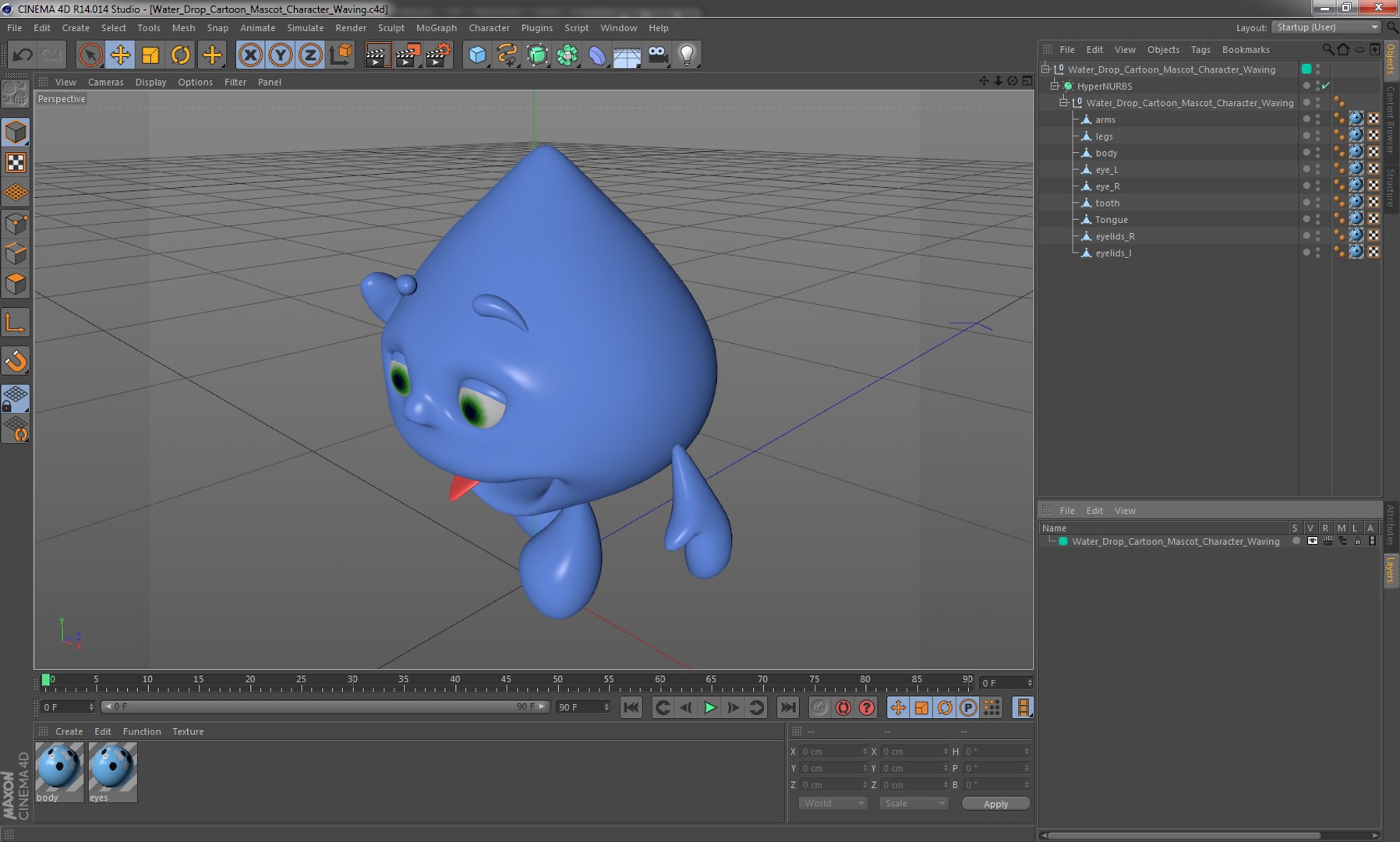Step the end frame 90 F spinner
Image resolution: width=1400 pixels, height=842 pixels.
(606, 707)
